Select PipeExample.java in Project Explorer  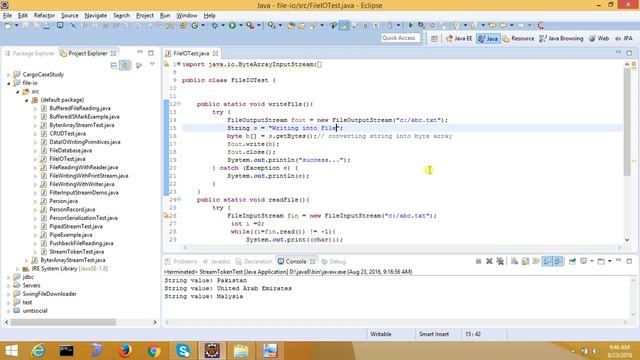tap(71, 235)
